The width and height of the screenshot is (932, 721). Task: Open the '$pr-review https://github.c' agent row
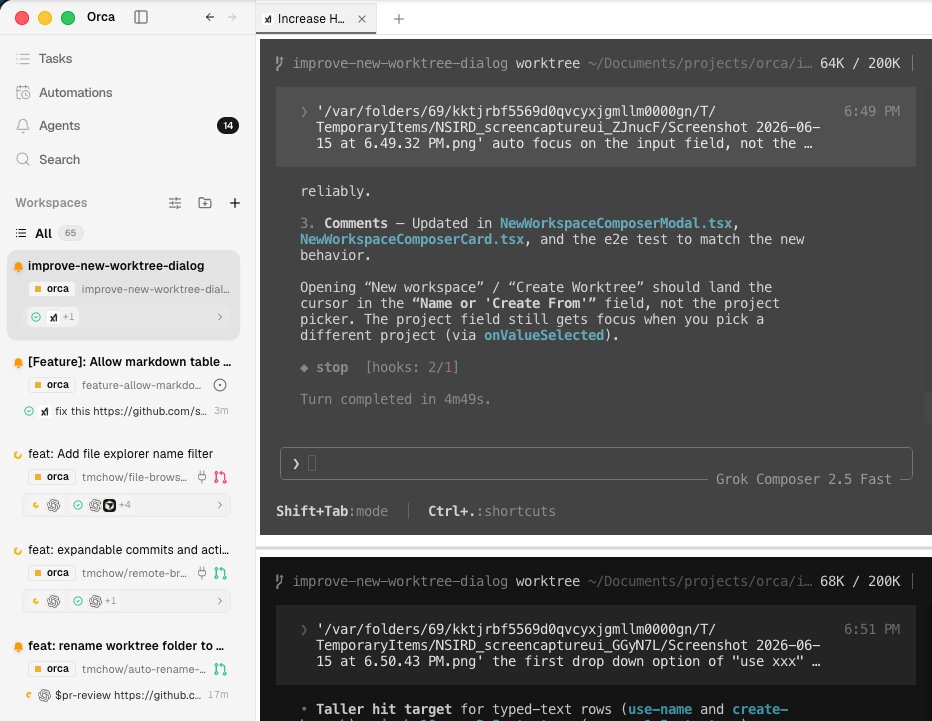click(126, 695)
